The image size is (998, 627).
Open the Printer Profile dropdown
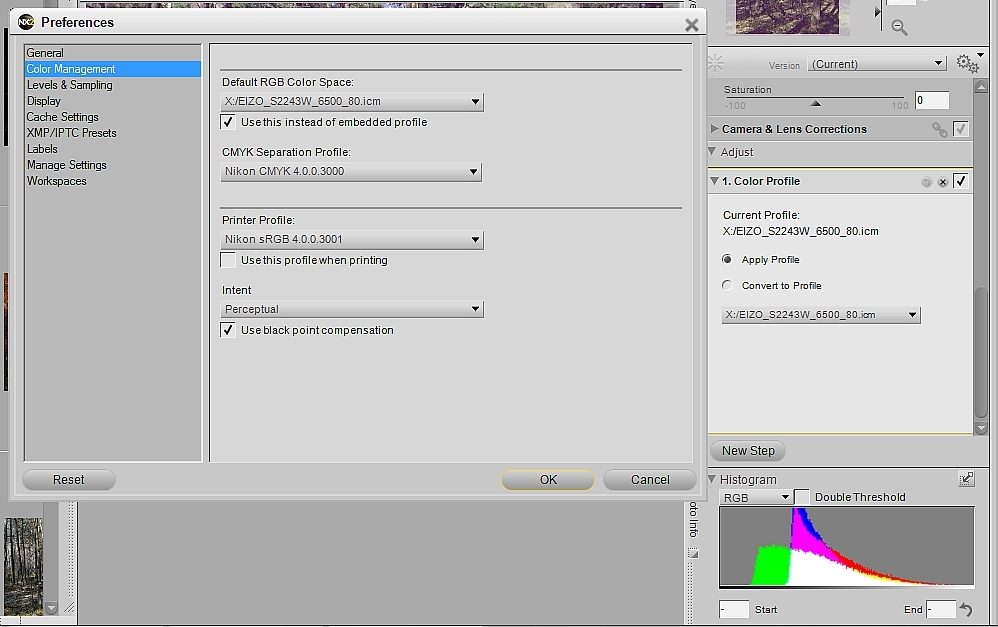[352, 240]
